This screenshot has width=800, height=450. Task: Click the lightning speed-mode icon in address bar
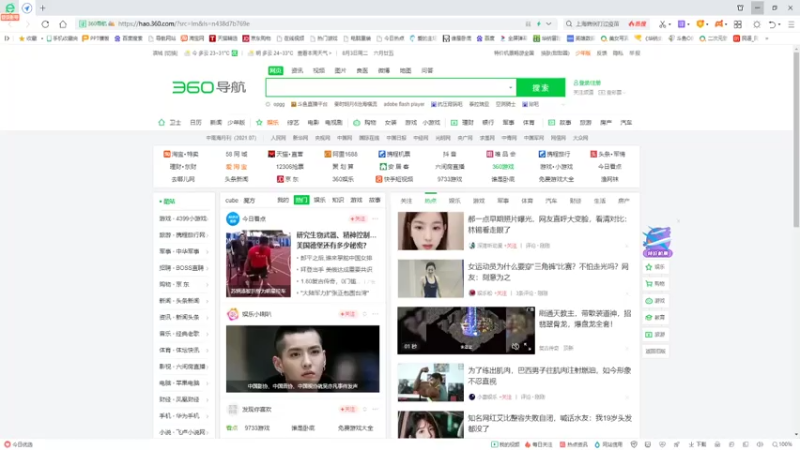[539, 24]
